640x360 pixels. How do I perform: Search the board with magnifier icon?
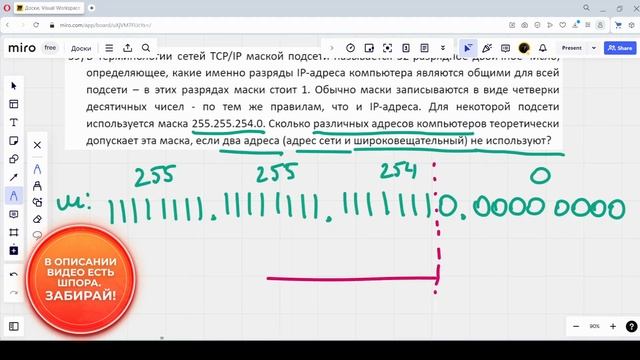[146, 48]
